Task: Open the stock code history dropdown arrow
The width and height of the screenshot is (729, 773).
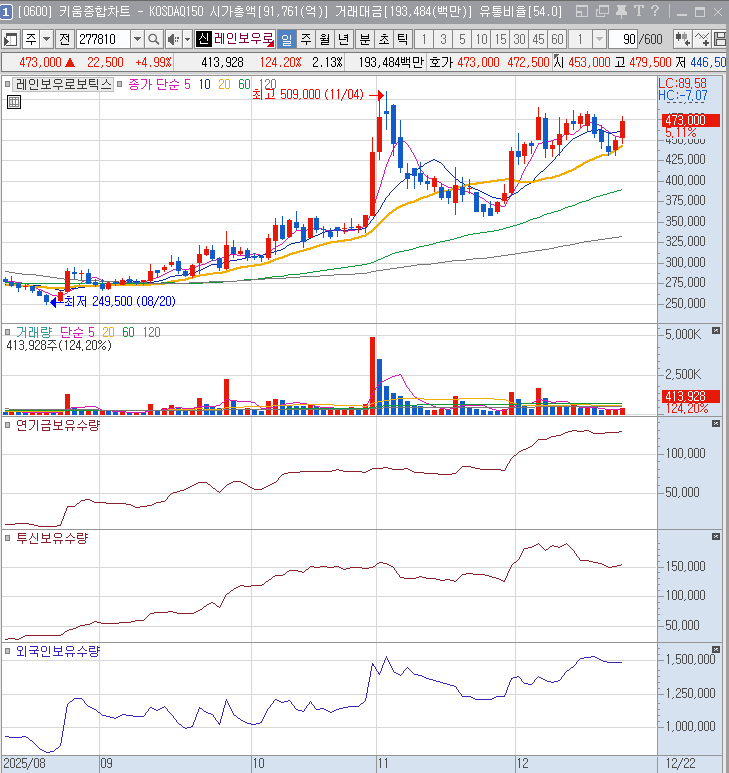Action: 137,39
